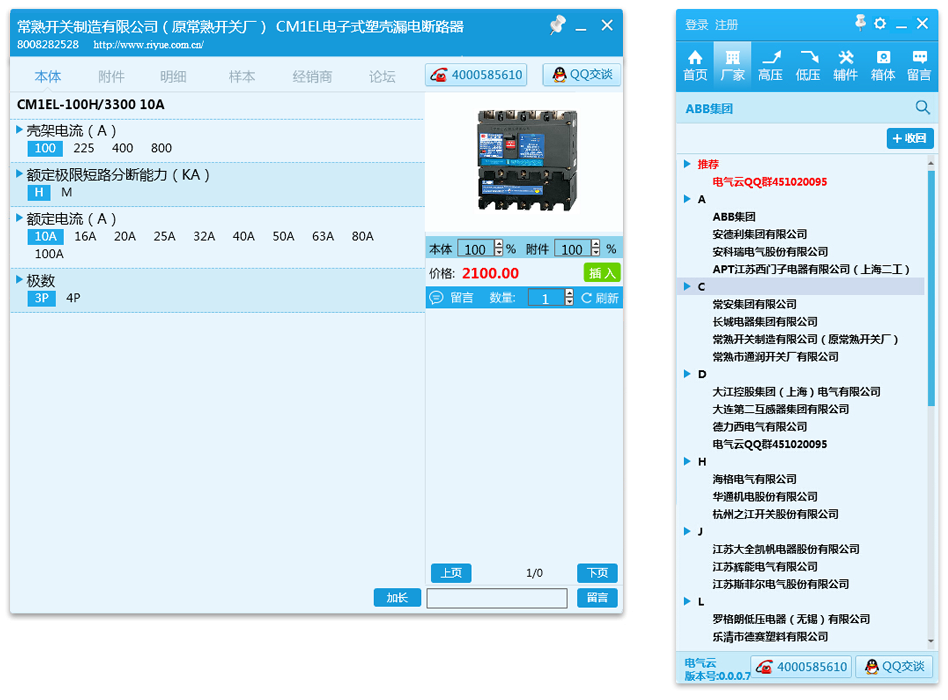Image resolution: width=948 pixels, height=700 pixels.
Task: Open the 留言 message icon in toolbar
Action: (919, 65)
